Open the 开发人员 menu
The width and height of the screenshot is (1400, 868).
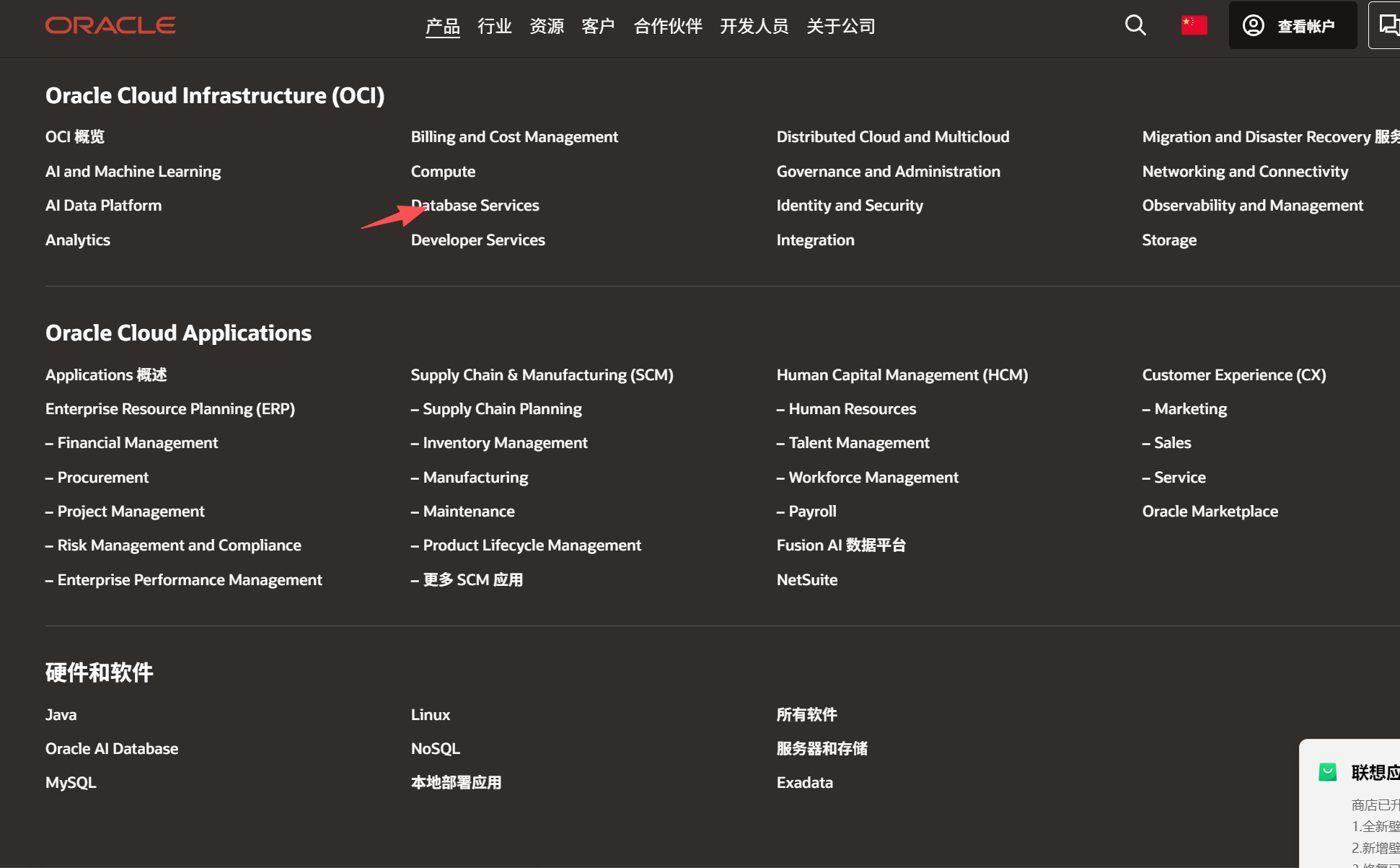pyautogui.click(x=754, y=26)
